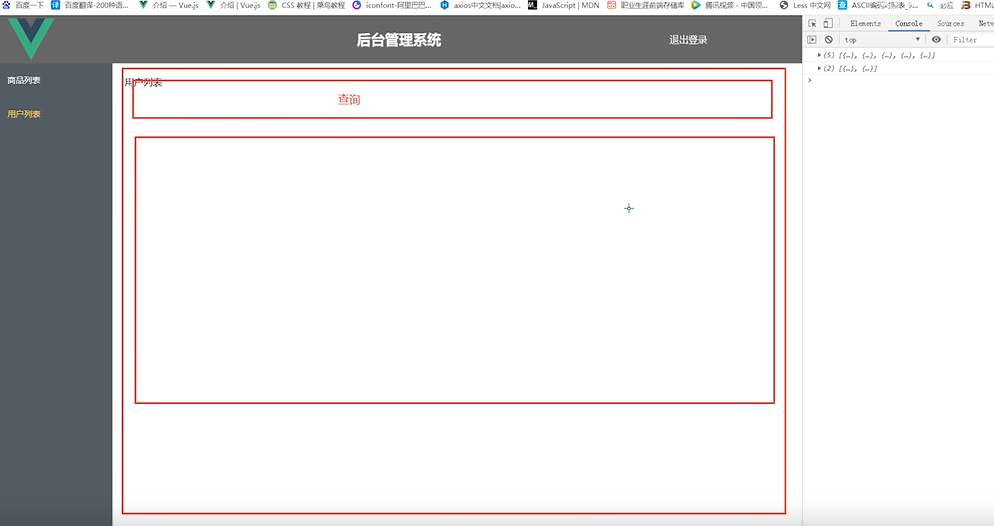The width and height of the screenshot is (994, 526).
Task: Click the Vue logo in header
Action: 30,39
